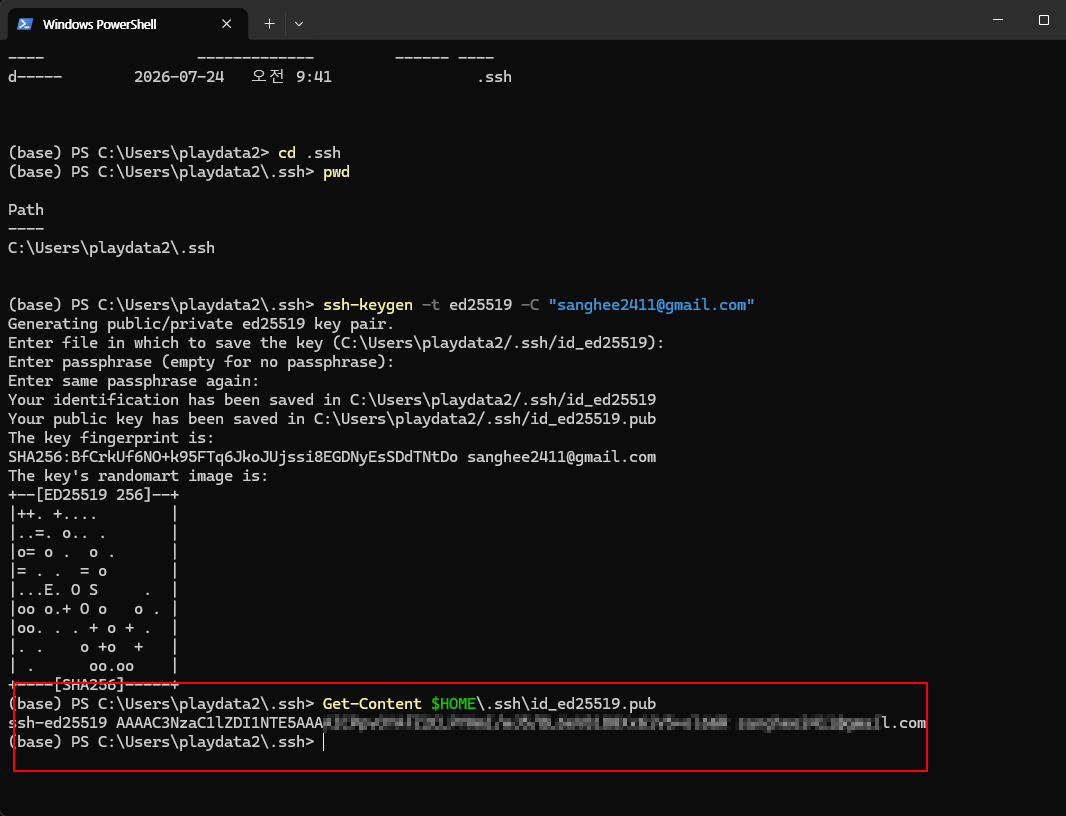Click the 'cd .ssh' command text
This screenshot has width=1066, height=816.
pos(309,153)
